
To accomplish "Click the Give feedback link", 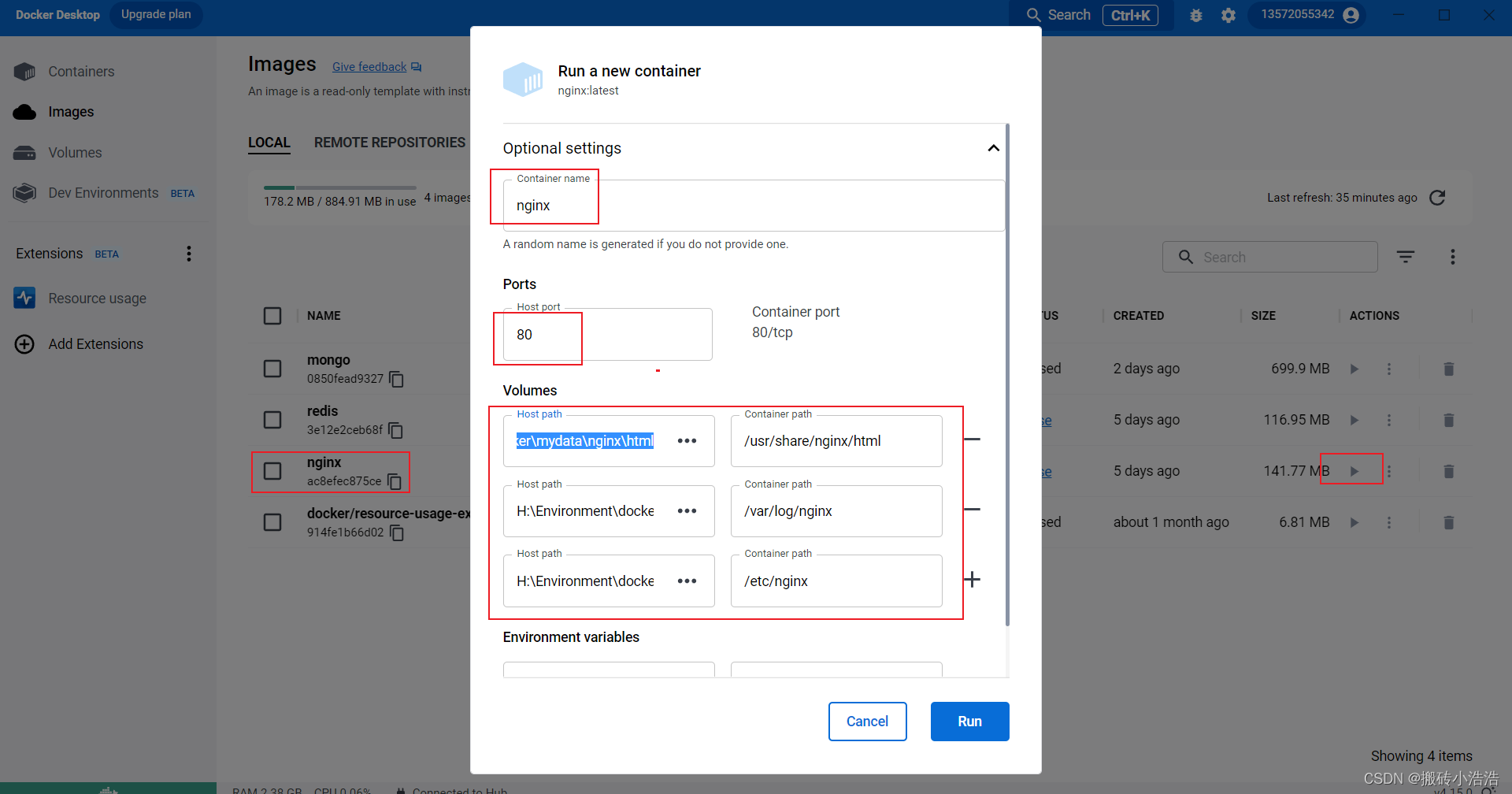I will point(369,67).
